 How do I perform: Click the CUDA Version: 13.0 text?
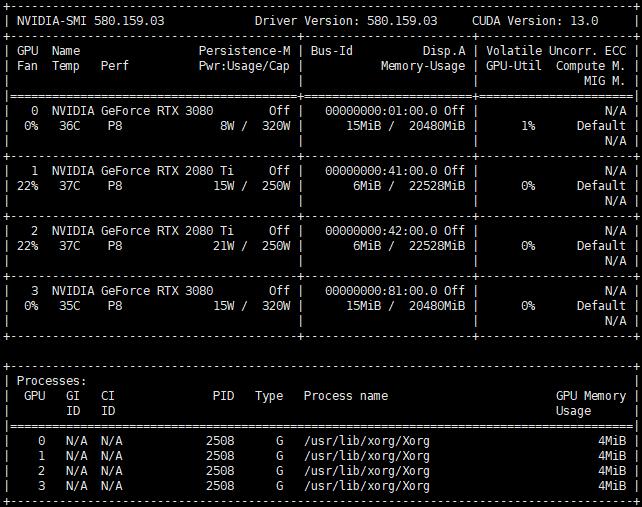535,21
